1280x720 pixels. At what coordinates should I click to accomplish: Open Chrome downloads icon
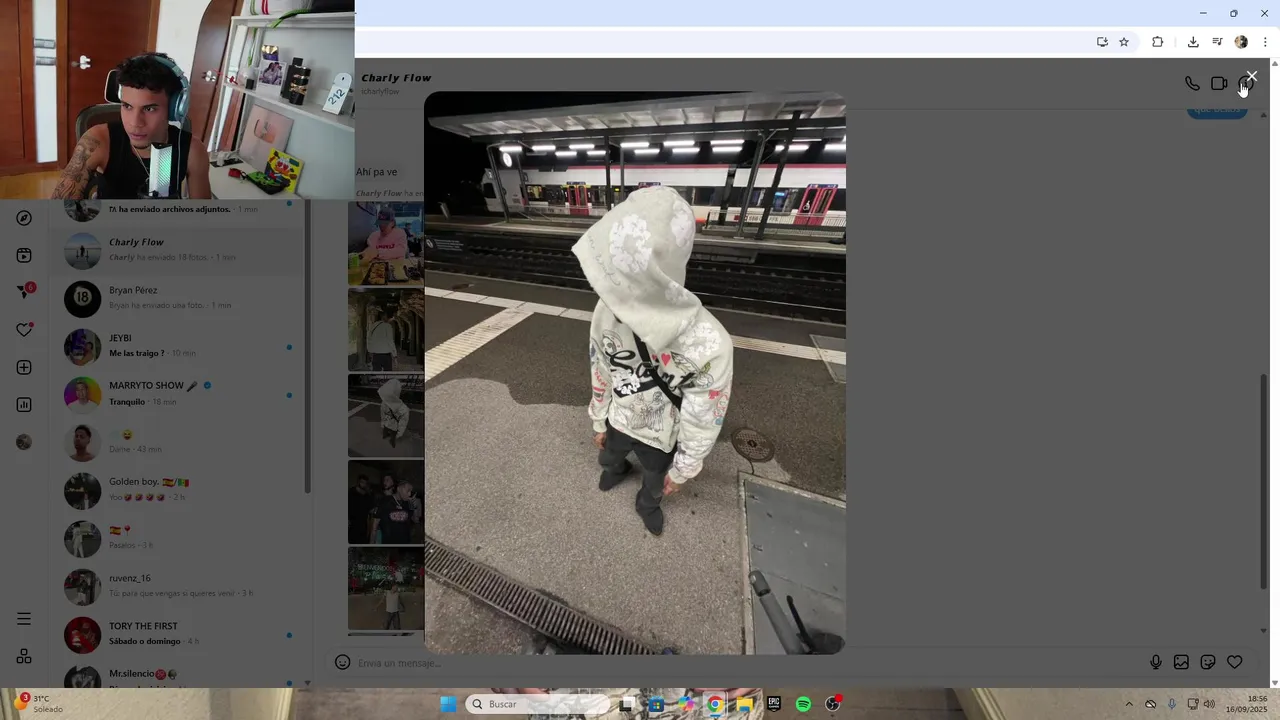point(1193,42)
